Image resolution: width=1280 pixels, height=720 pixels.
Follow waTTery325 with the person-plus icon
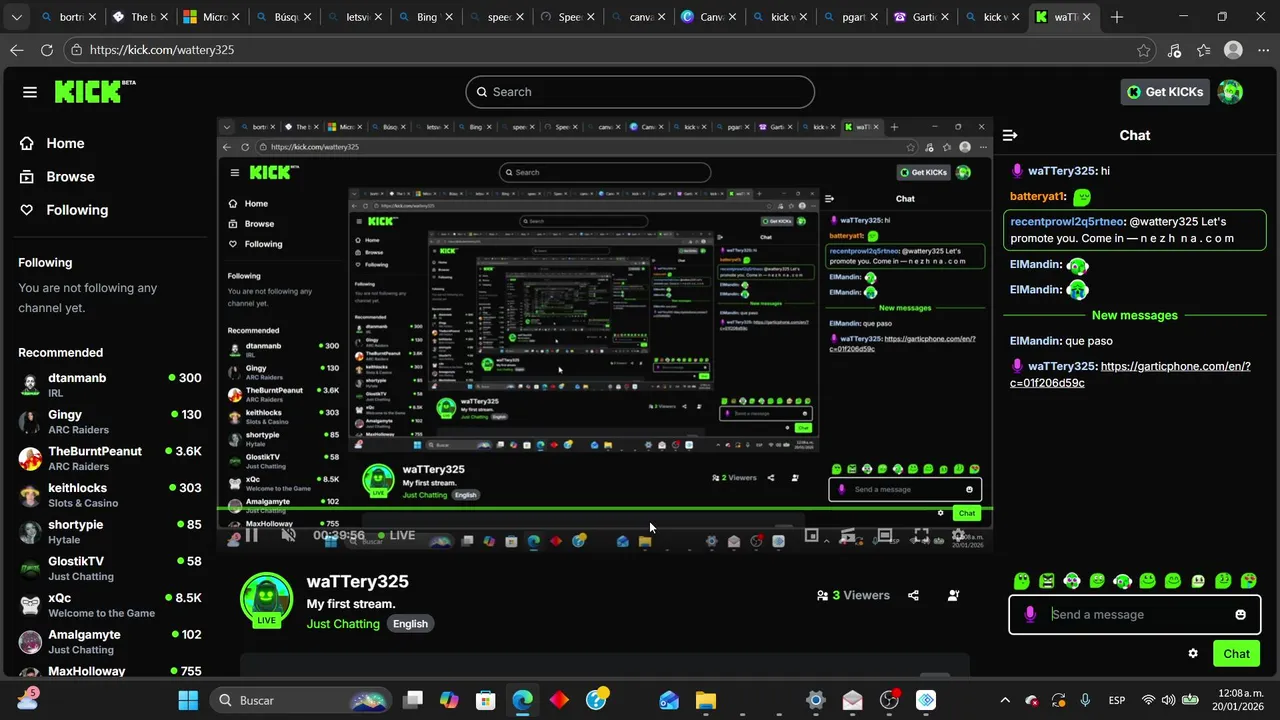[953, 595]
